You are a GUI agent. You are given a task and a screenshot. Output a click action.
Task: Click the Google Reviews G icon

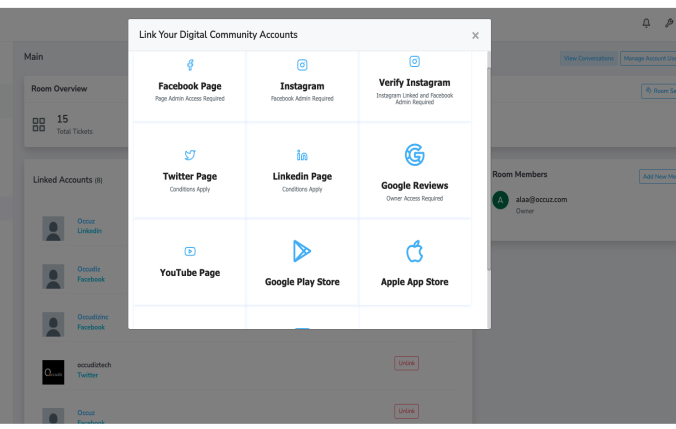pyautogui.click(x=414, y=155)
